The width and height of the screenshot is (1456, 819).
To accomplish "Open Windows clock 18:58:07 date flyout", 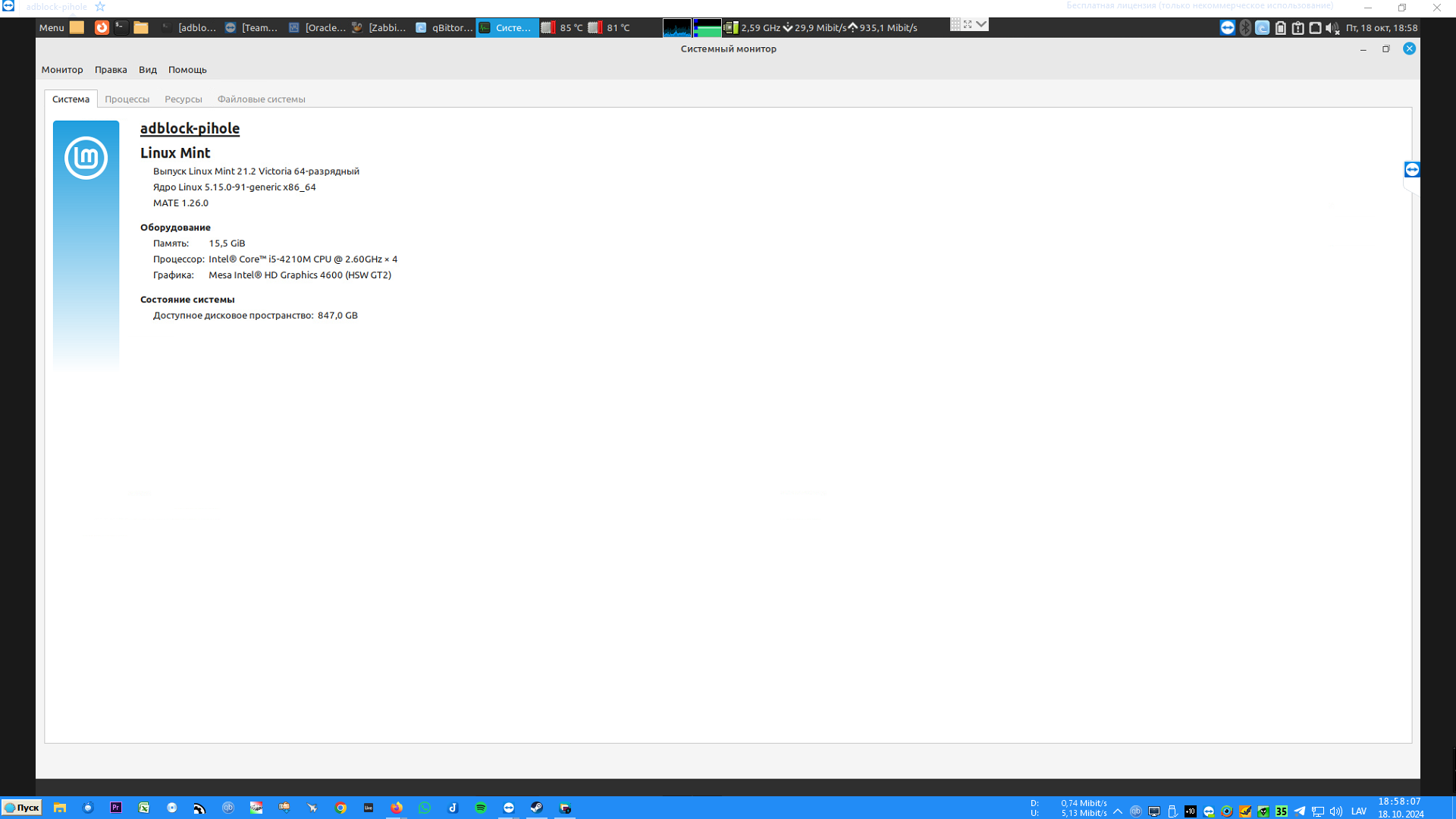I will pyautogui.click(x=1401, y=808).
